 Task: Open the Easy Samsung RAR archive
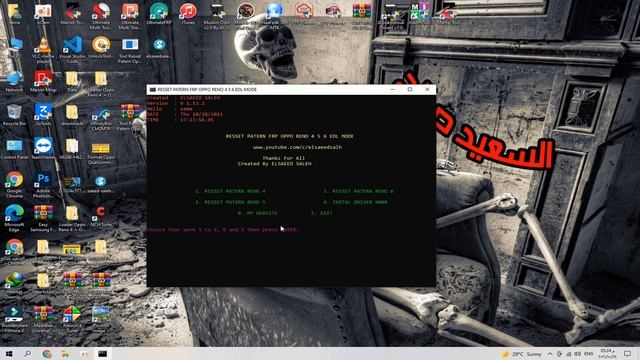coord(43,218)
